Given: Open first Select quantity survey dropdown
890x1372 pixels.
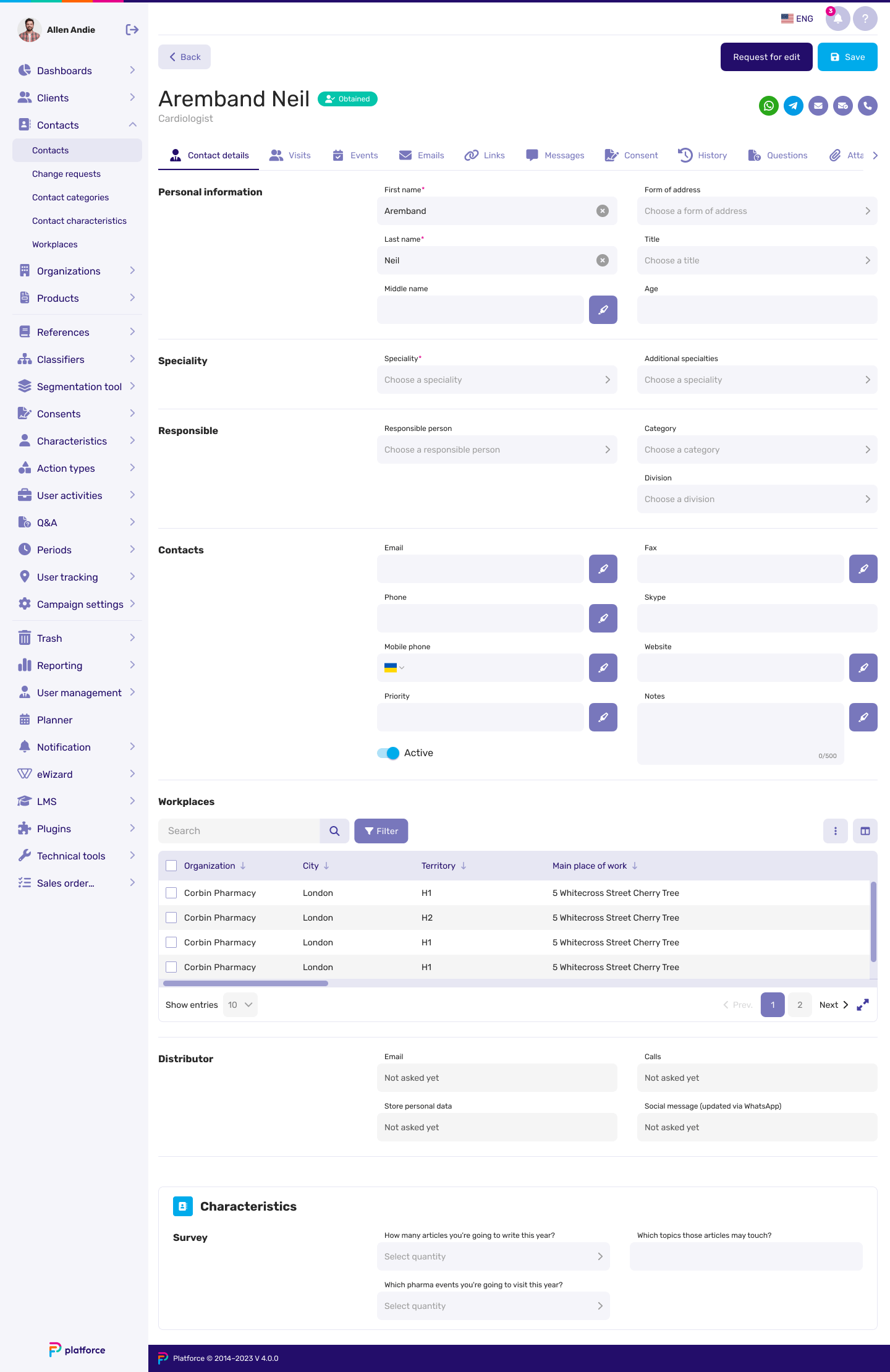Looking at the screenshot, I should (x=493, y=1256).
